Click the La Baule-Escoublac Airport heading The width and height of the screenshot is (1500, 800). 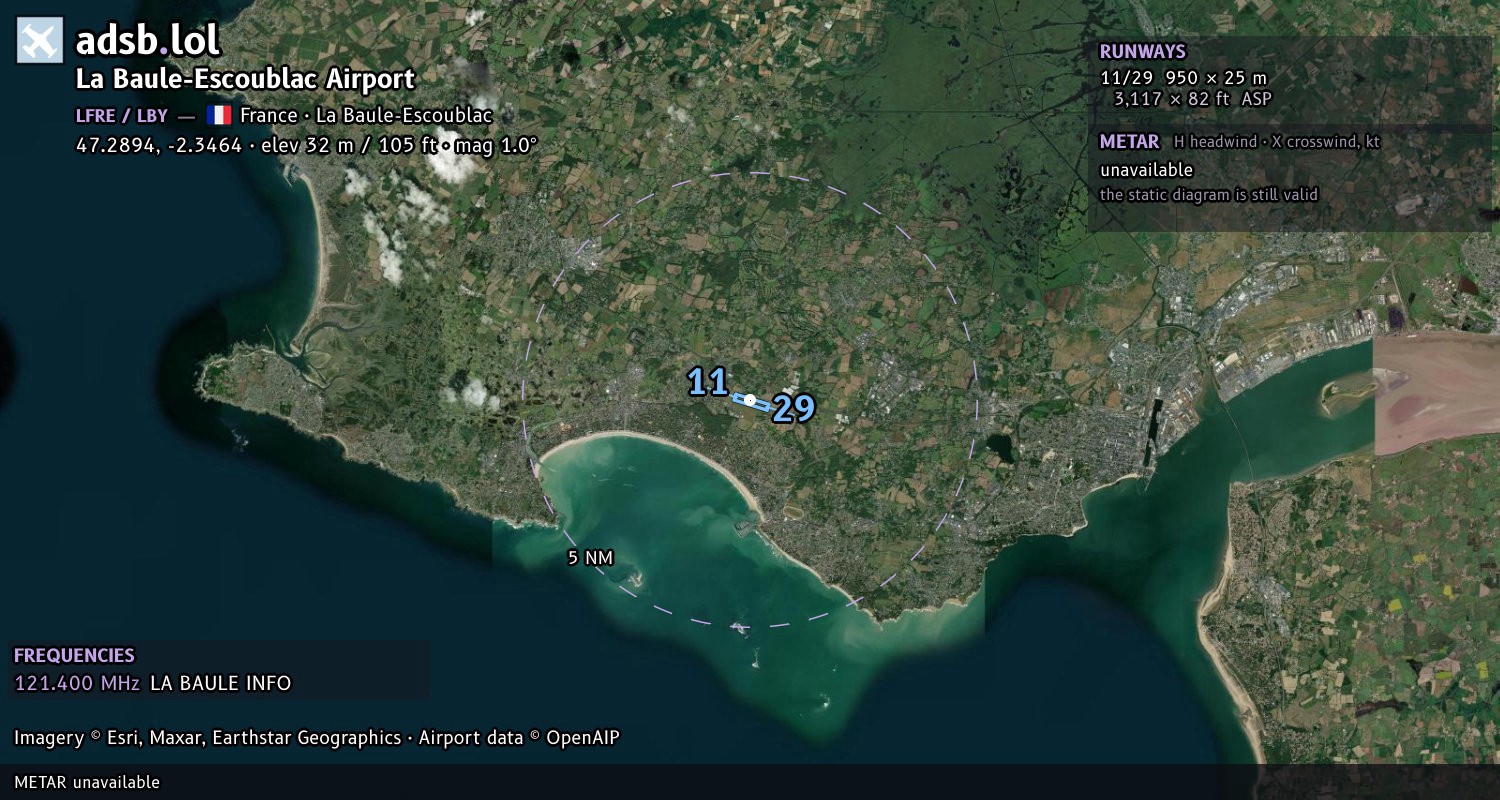pyautogui.click(x=245, y=79)
